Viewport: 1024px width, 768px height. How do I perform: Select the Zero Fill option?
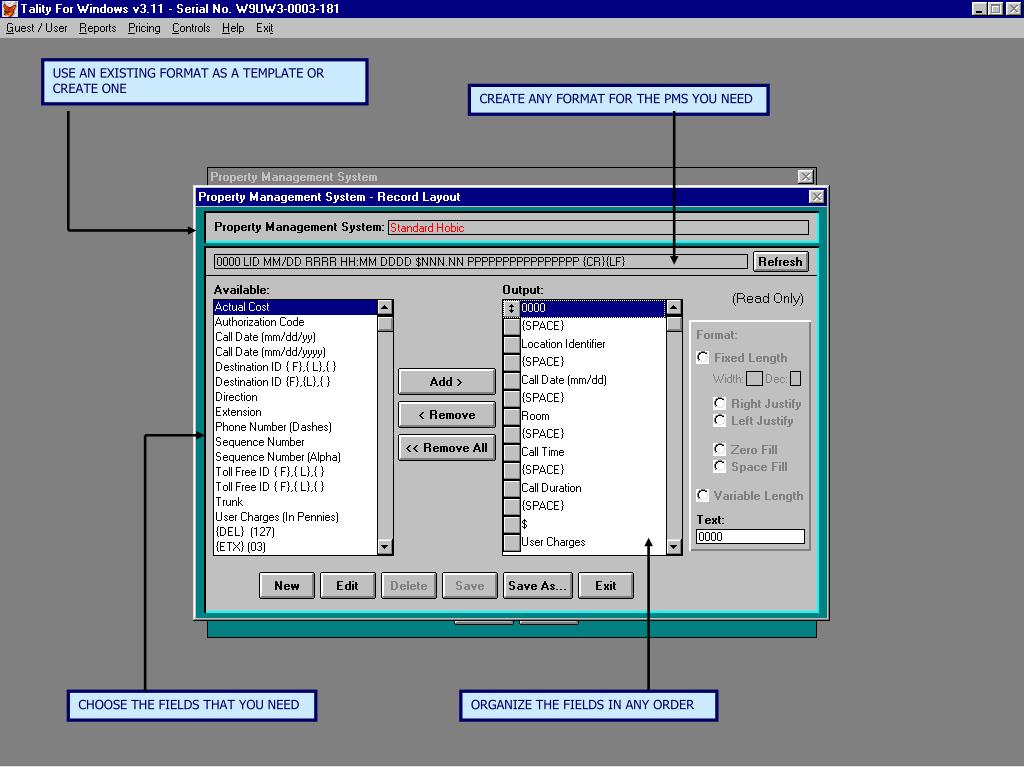pyautogui.click(x=720, y=449)
